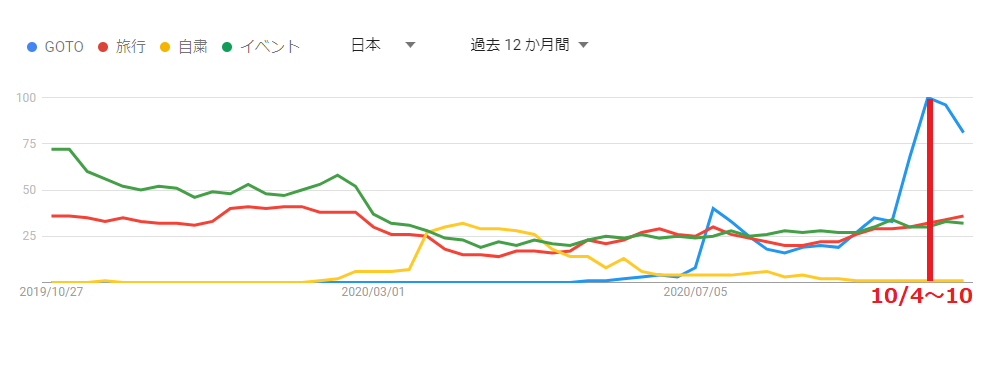The image size is (1001, 376).
Task: Open the 日本 region dropdown
Action: (x=383, y=45)
